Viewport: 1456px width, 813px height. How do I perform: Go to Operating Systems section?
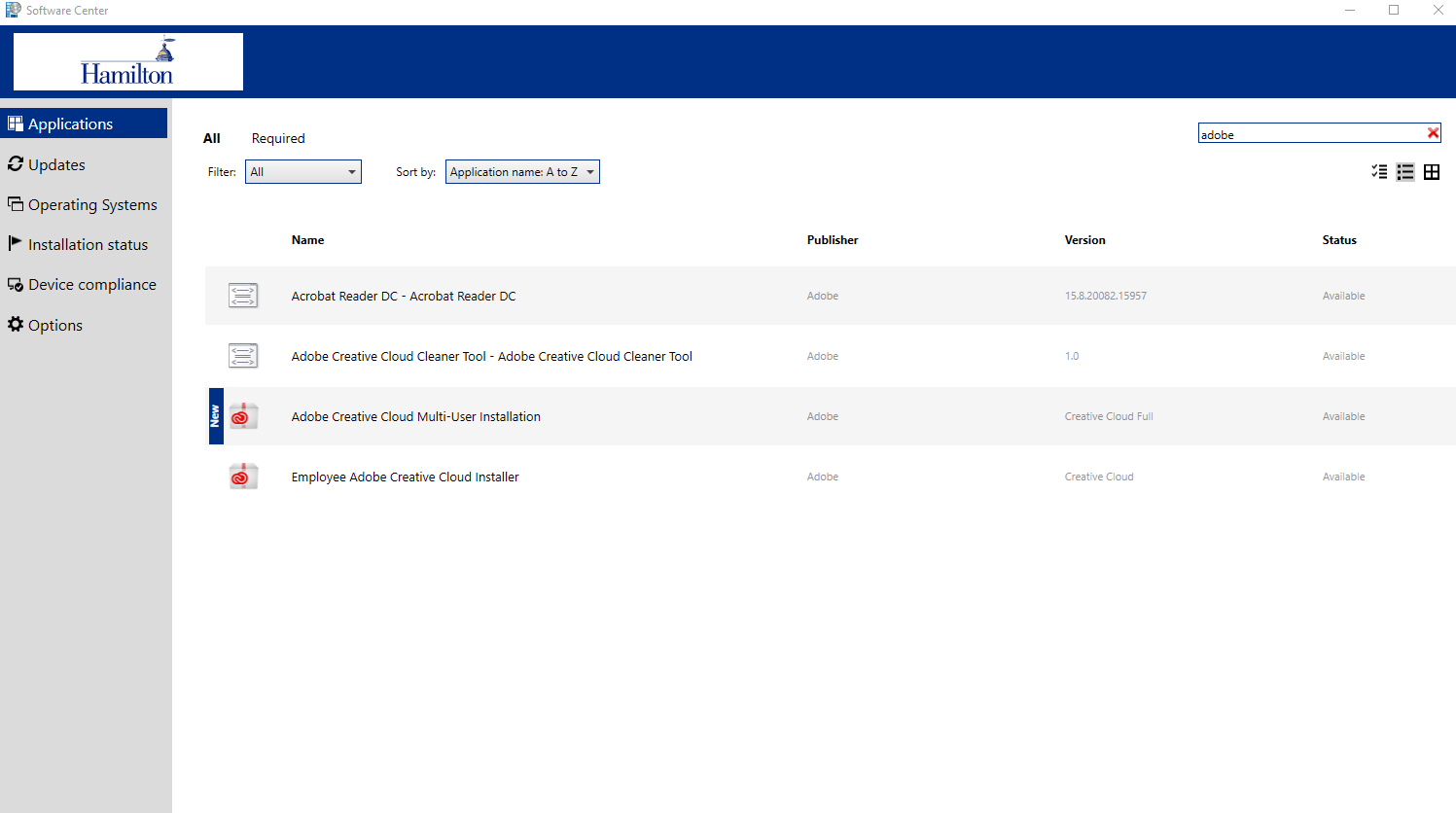click(84, 204)
